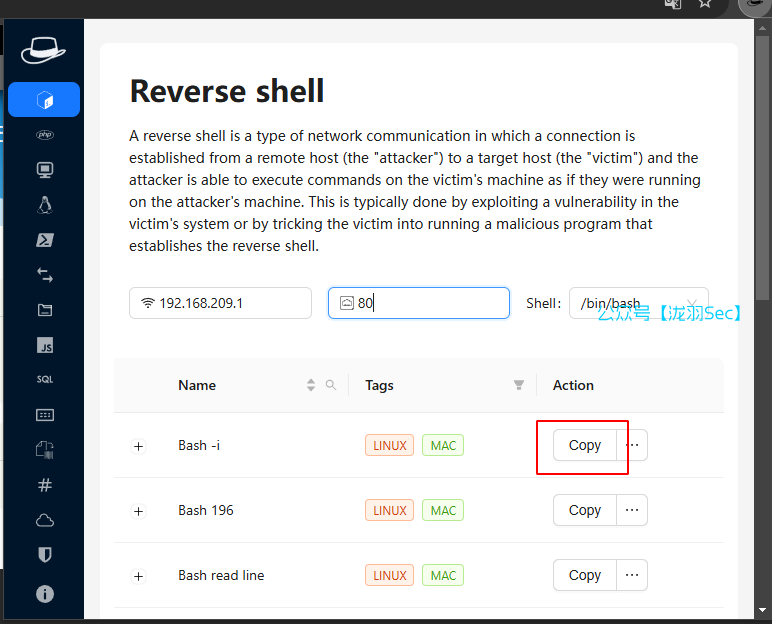The height and width of the screenshot is (624, 772).
Task: Open the TTY spawn shell monitor icon
Action: point(44,170)
